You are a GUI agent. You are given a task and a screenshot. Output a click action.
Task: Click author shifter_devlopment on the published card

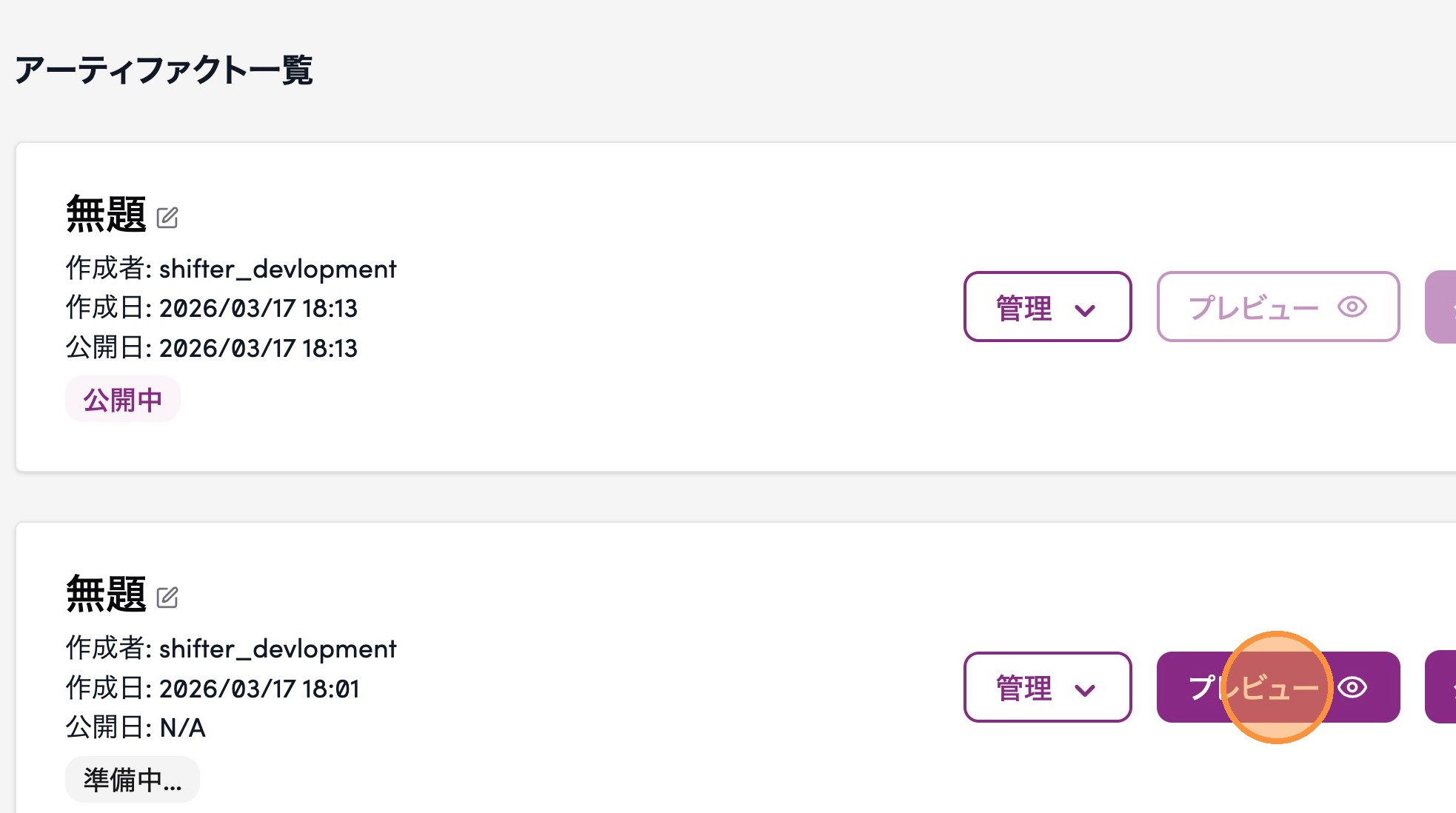(277, 269)
